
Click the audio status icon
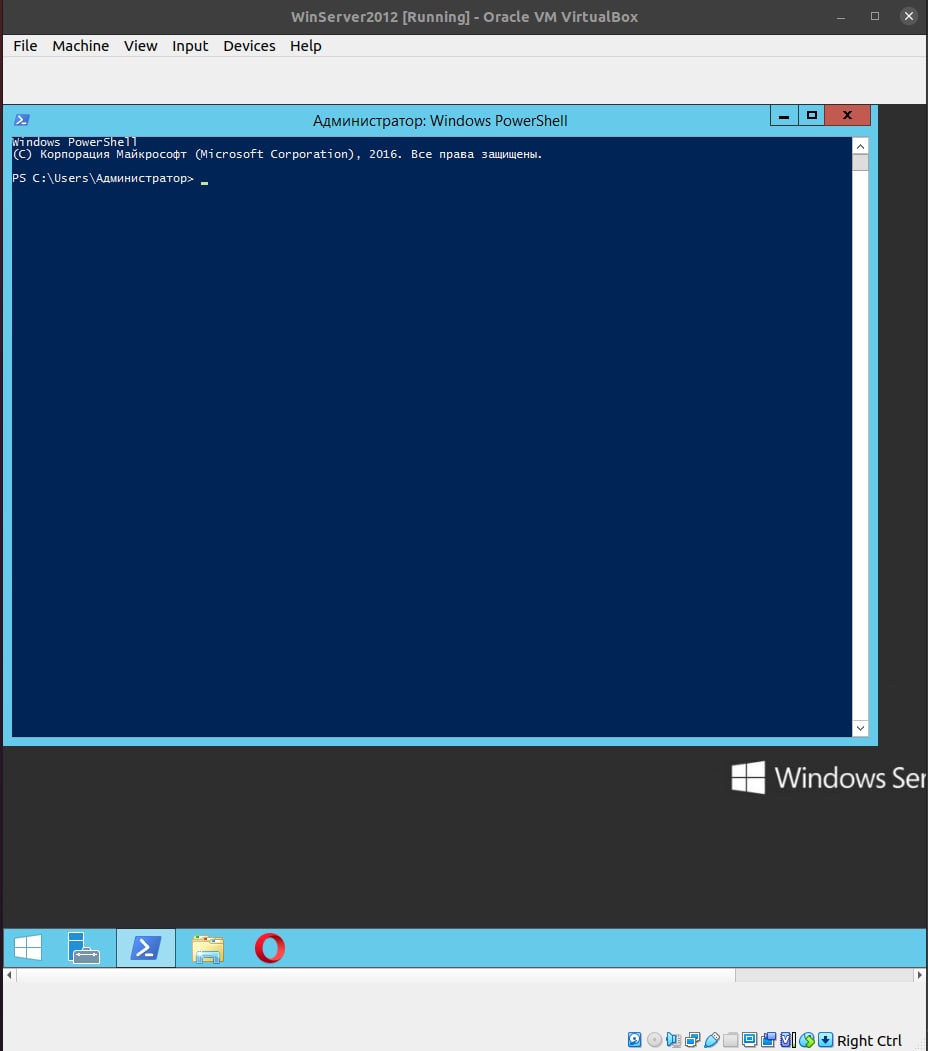[673, 1040]
